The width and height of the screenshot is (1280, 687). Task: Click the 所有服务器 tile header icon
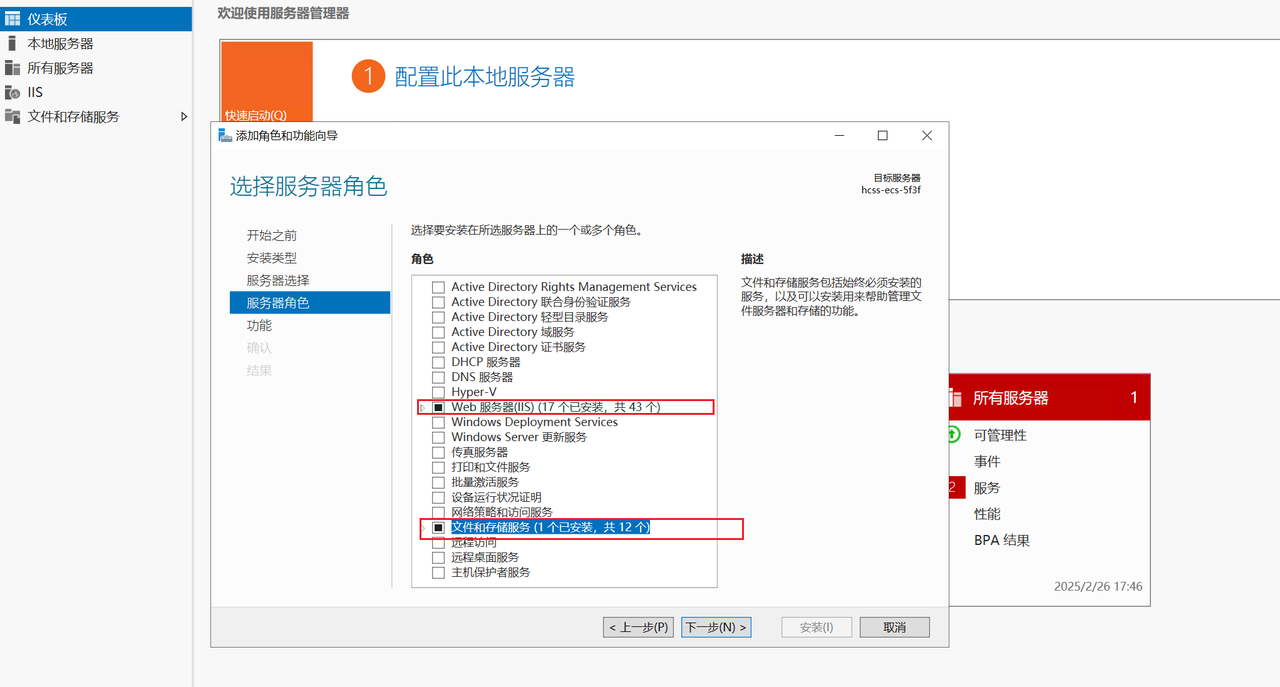[x=956, y=398]
